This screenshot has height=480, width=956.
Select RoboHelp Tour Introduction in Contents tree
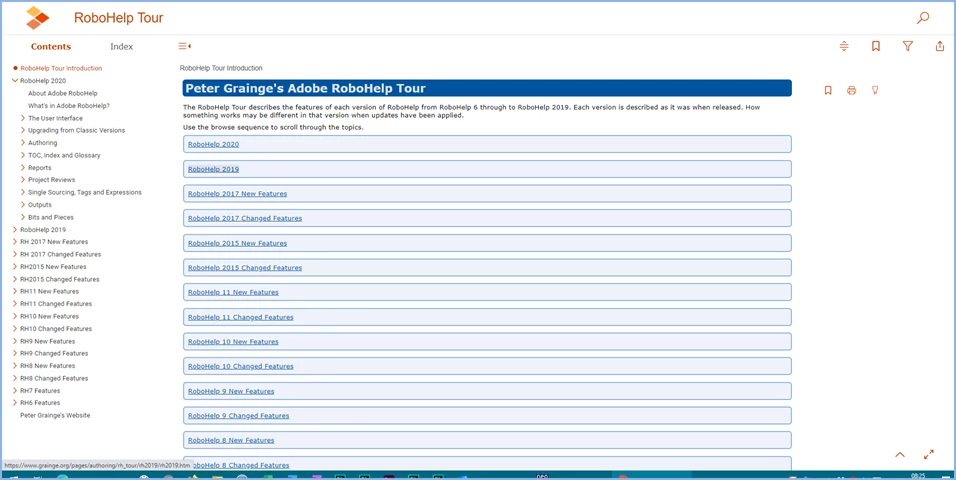(61, 68)
